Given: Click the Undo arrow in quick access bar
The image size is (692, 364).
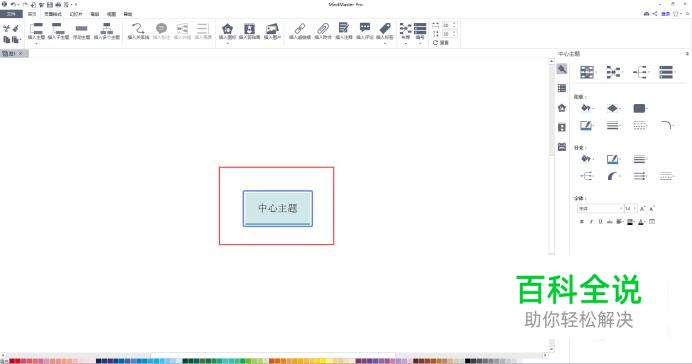Looking at the screenshot, I should [x=13, y=4].
